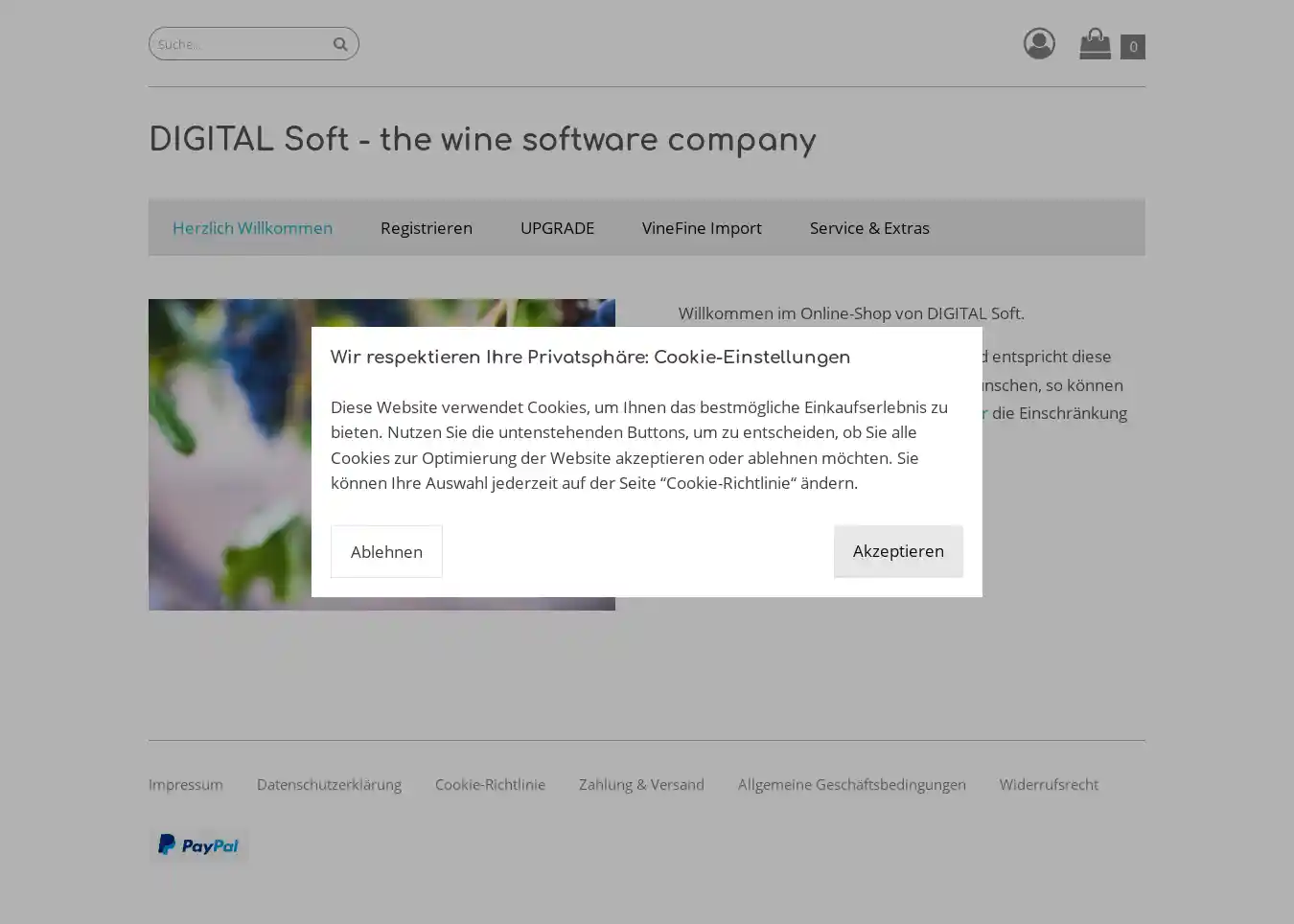
Task: Click the PayPal payment logo
Action: point(198,845)
